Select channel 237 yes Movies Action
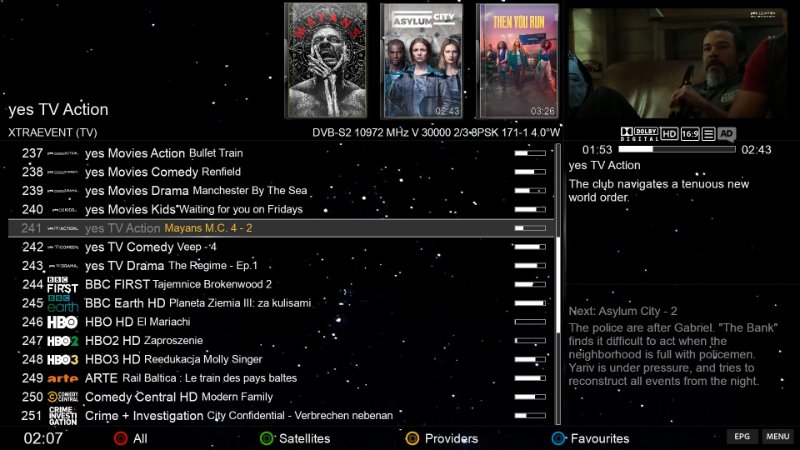 (281, 153)
